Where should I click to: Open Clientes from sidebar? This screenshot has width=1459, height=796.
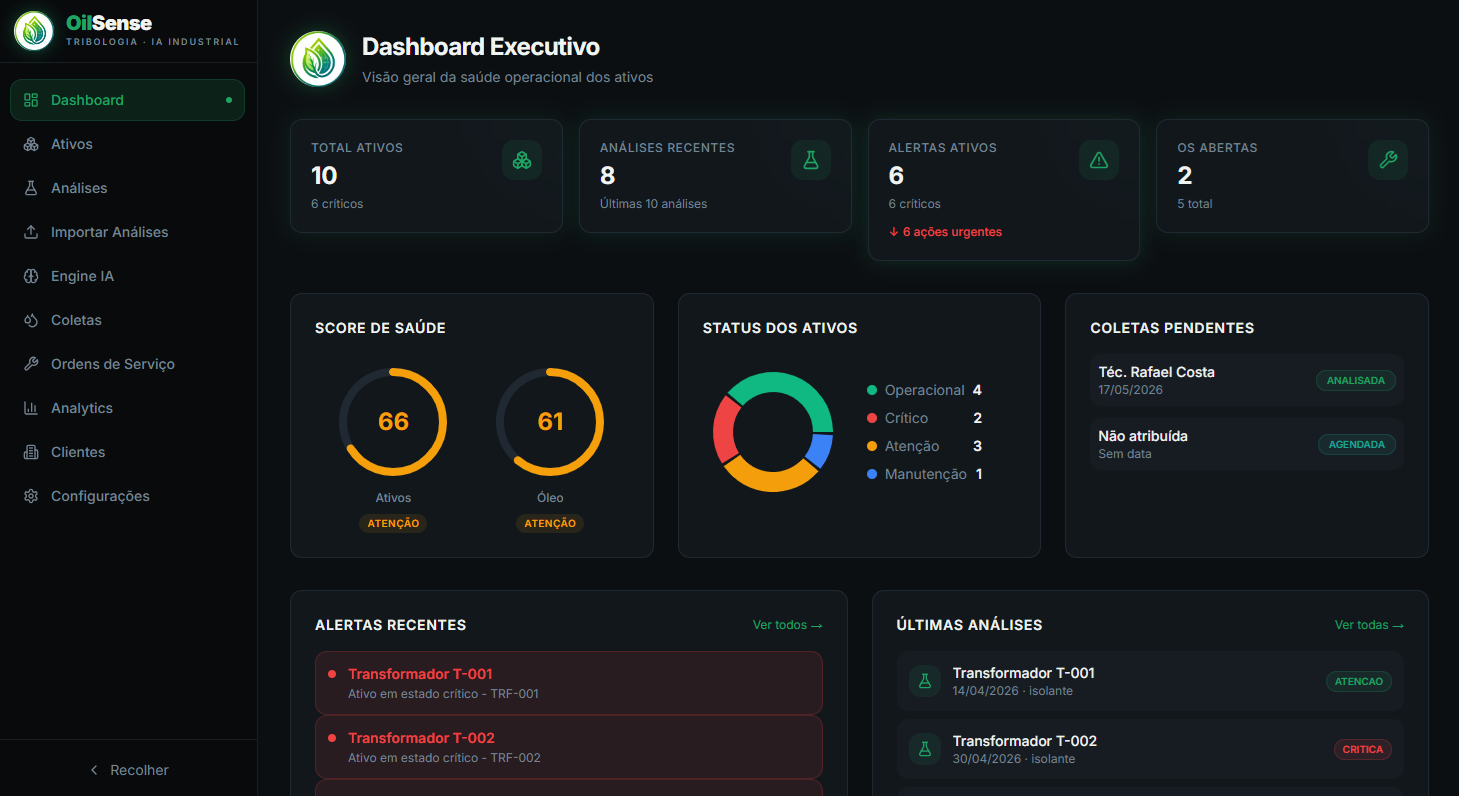127,452
